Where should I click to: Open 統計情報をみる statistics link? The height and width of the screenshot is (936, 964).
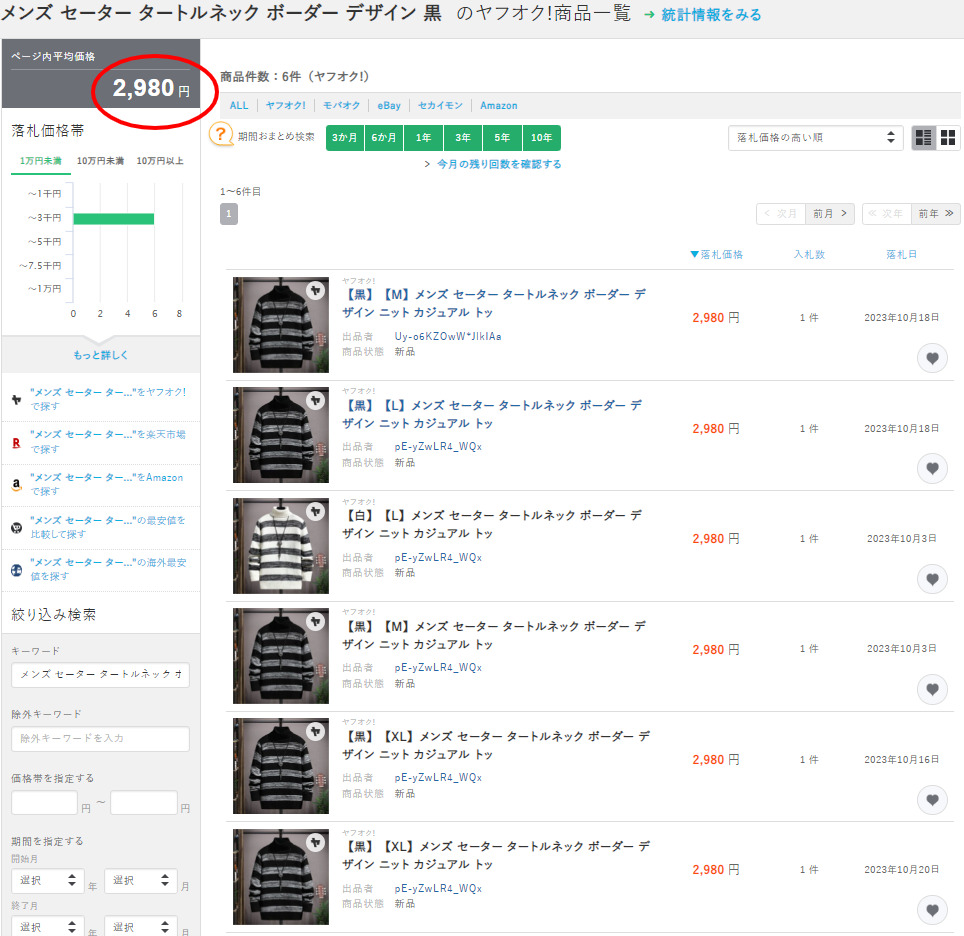(x=710, y=15)
